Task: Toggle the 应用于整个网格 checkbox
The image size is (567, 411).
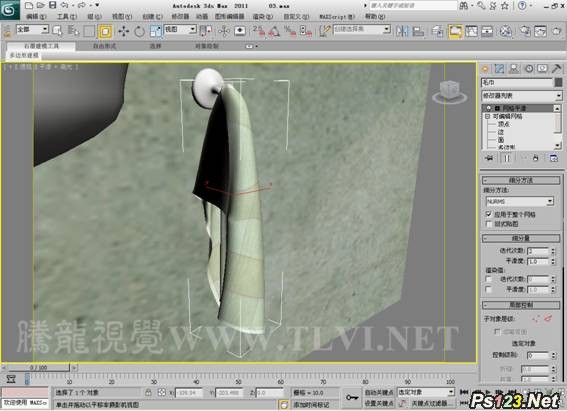Action: pyautogui.click(x=489, y=214)
